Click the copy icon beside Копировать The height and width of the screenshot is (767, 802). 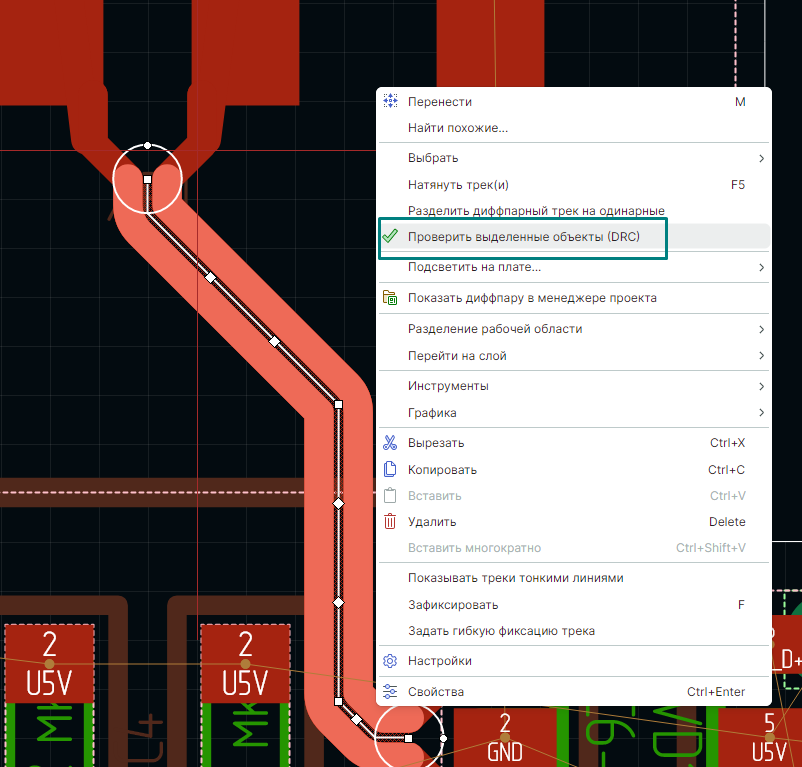tap(391, 469)
